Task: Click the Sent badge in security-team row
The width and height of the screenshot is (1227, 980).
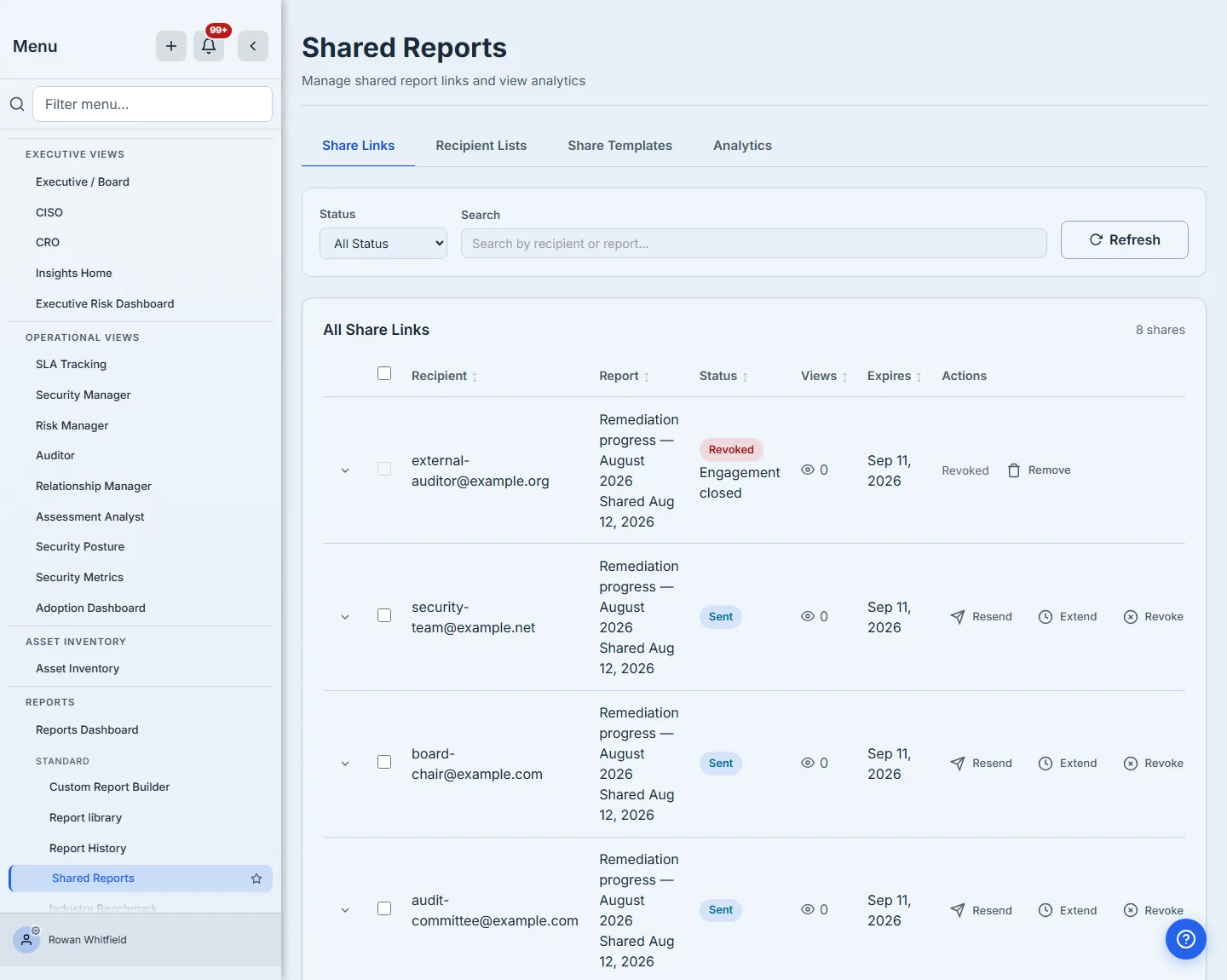Action: [x=721, y=617]
